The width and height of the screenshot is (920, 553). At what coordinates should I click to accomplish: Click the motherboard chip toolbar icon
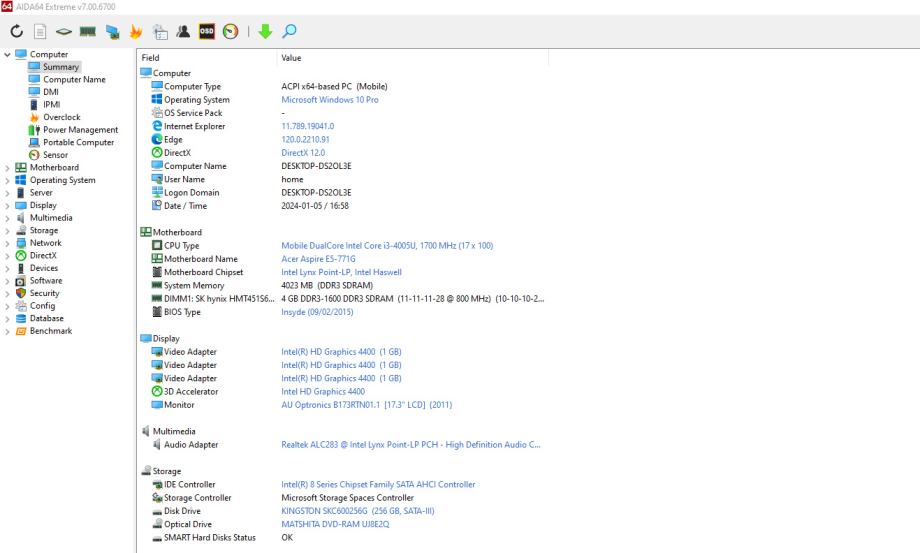coord(63,31)
